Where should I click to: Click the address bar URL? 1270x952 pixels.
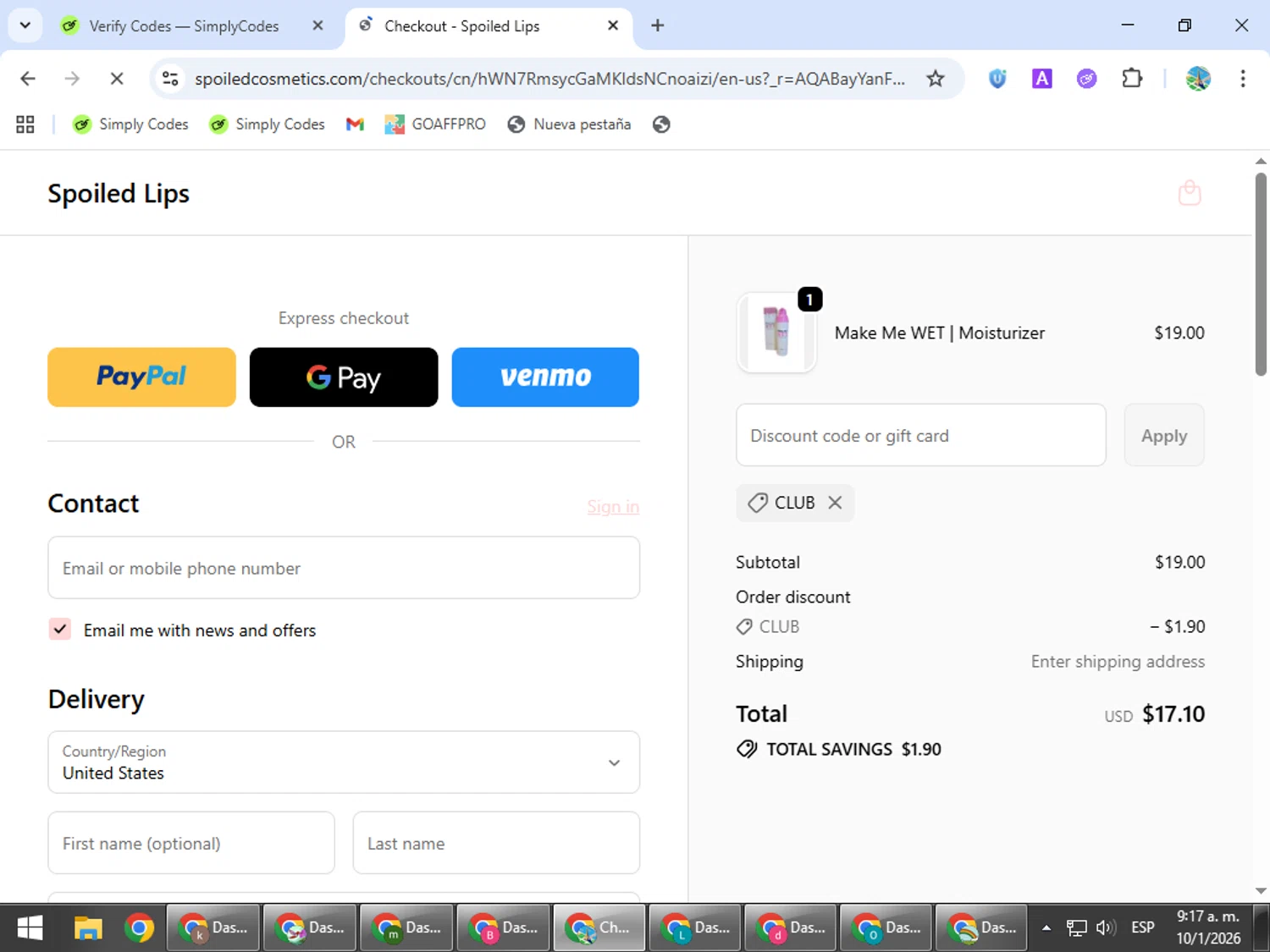(x=549, y=79)
